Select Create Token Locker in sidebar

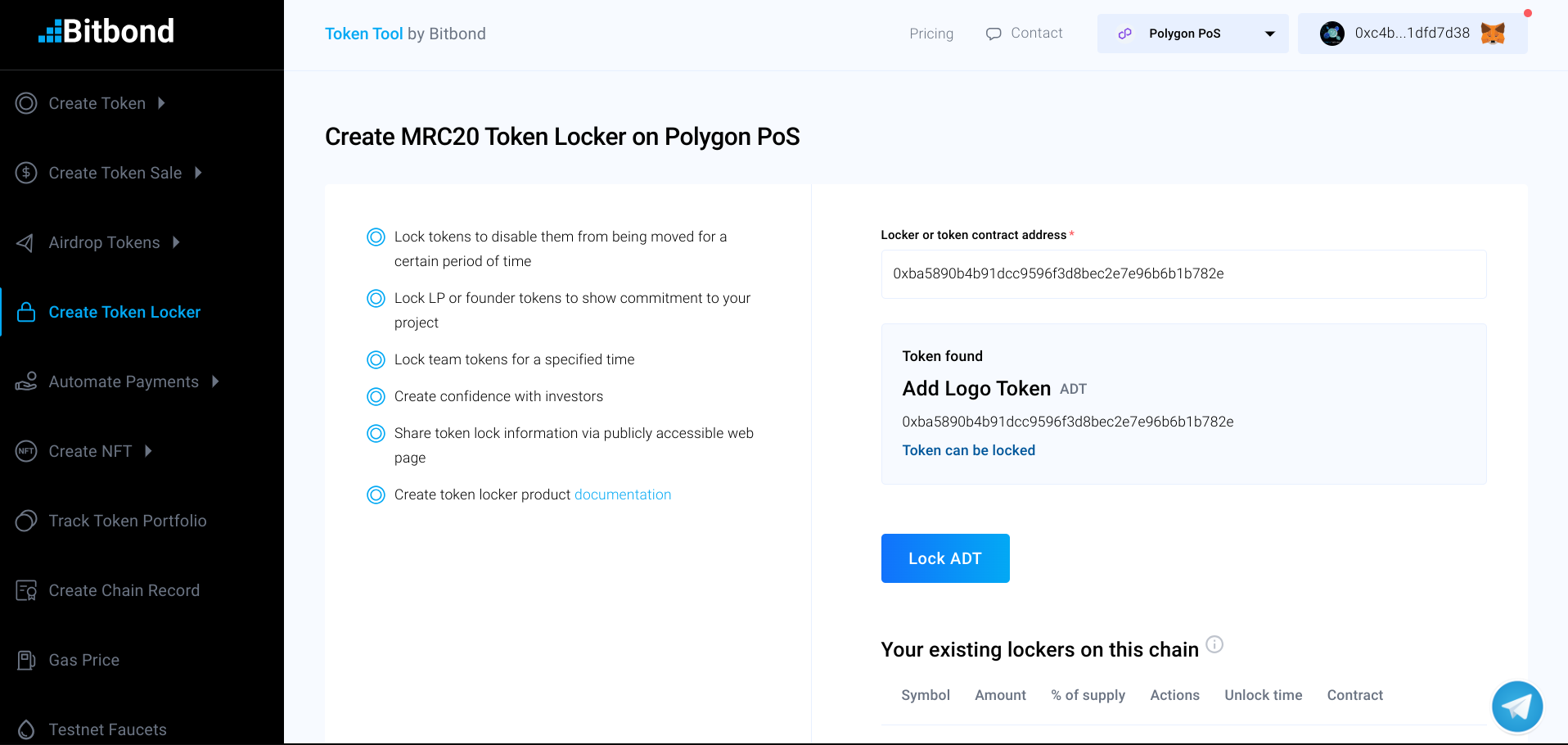pos(124,312)
